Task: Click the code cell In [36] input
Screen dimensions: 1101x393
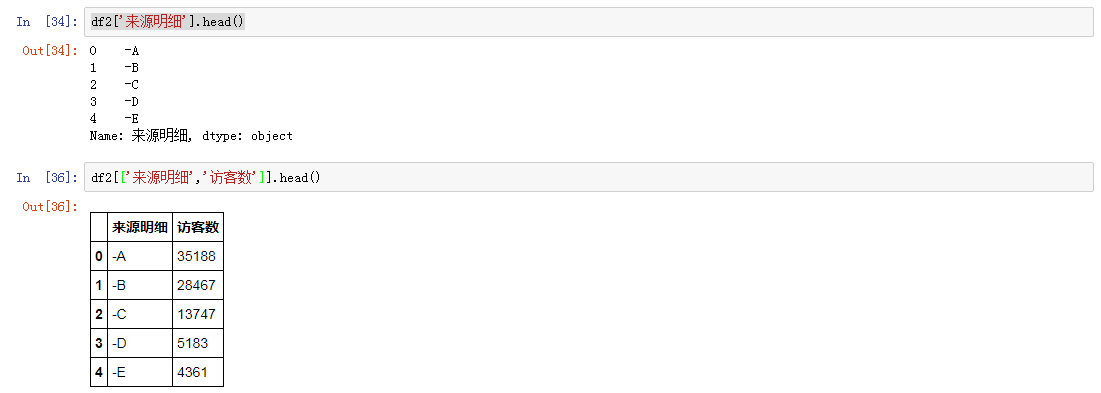Action: (x=588, y=177)
